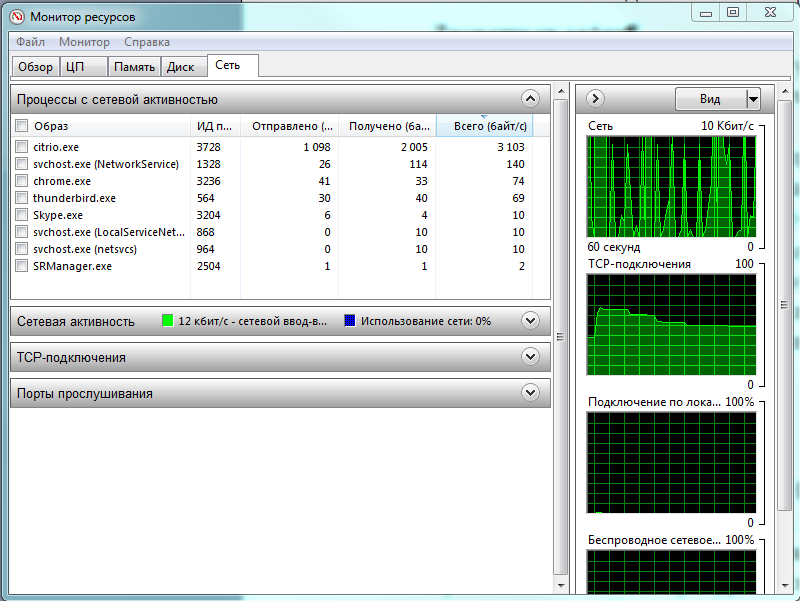Switch to the Диск tab

(x=184, y=67)
